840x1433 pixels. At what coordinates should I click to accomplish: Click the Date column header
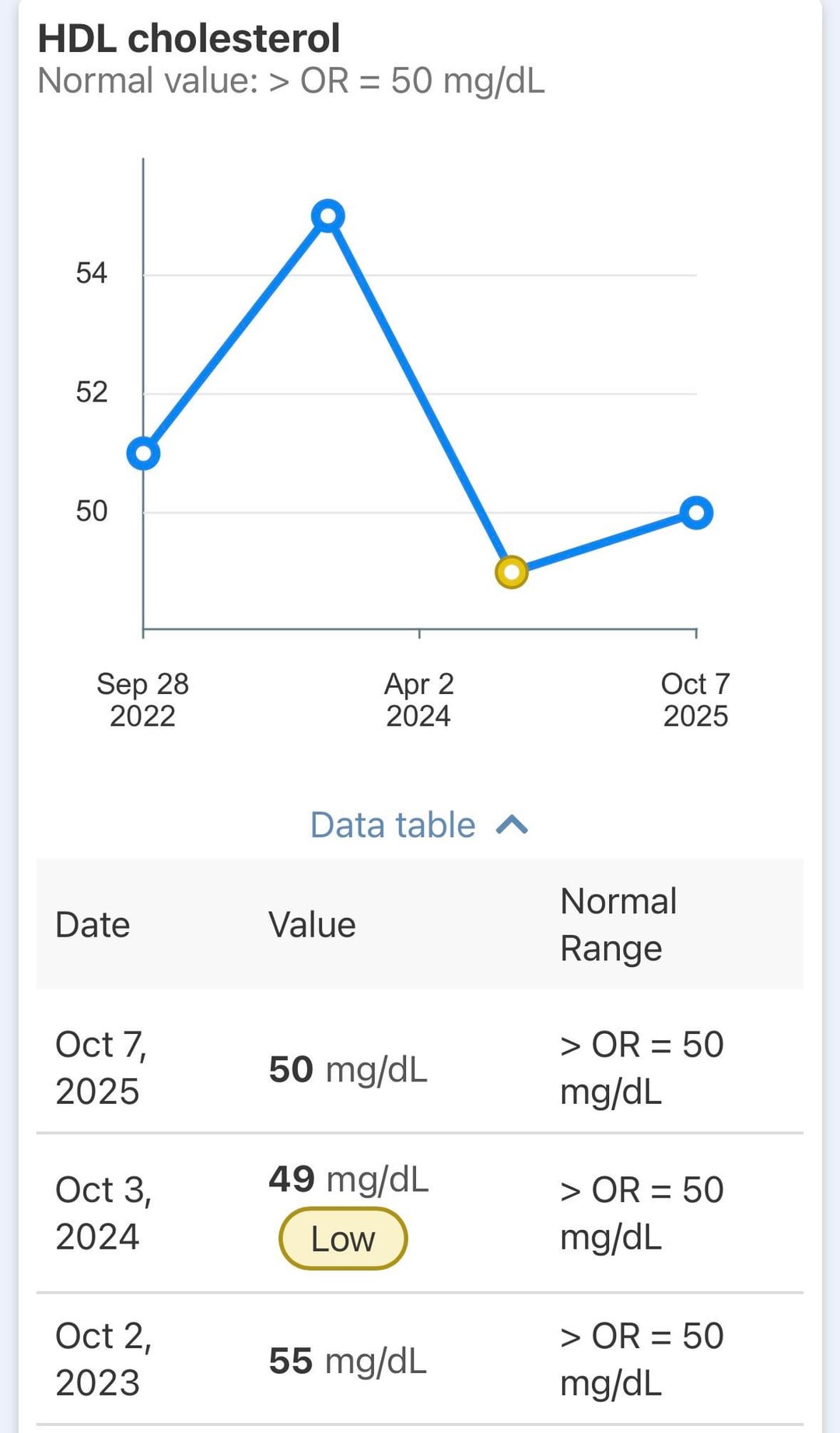click(x=93, y=925)
